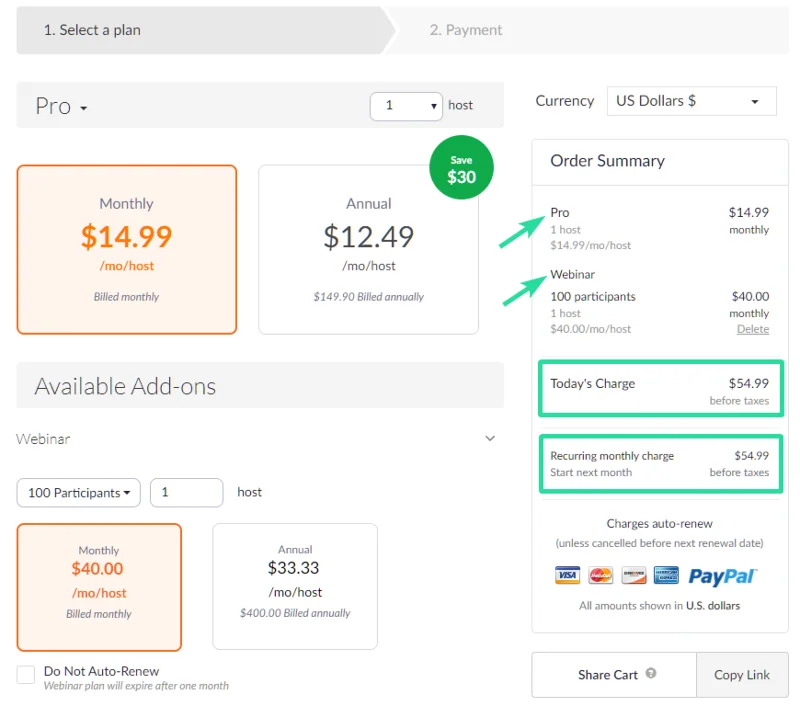Image resolution: width=800 pixels, height=706 pixels.
Task: Click the Visa card icon
Action: pos(567,575)
